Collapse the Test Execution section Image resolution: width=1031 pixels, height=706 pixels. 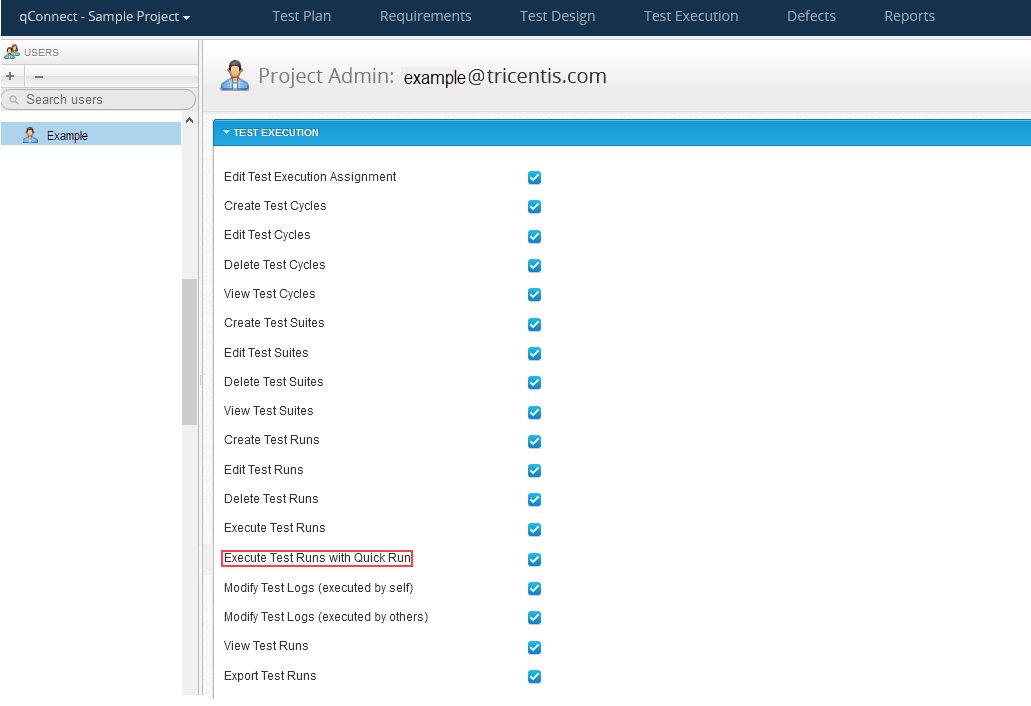[227, 132]
